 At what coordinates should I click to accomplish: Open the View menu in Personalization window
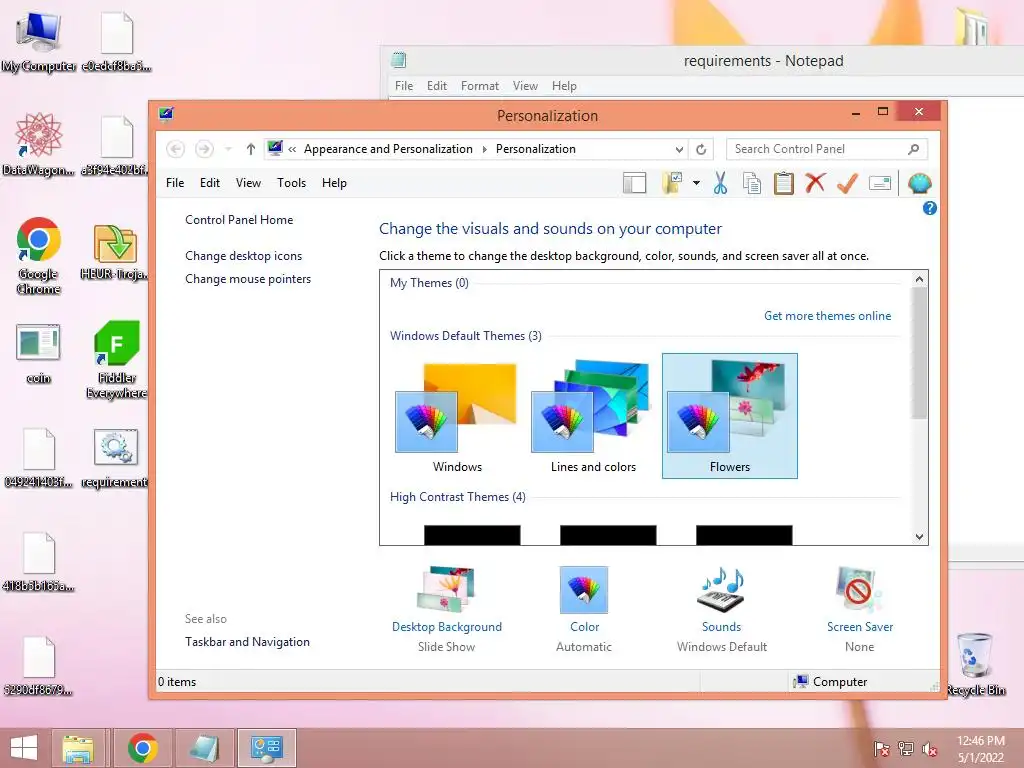point(248,183)
